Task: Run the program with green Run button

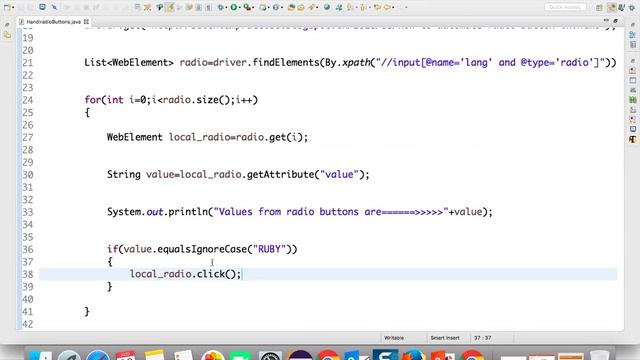Action: [x=234, y=7]
